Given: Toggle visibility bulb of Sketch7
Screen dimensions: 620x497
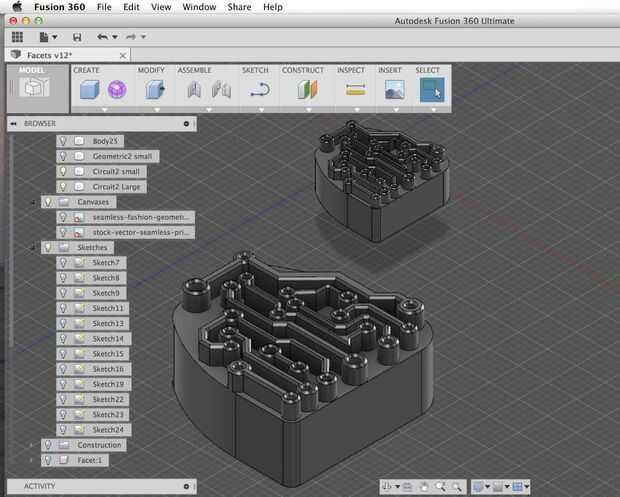Looking at the screenshot, I should pyautogui.click(x=62, y=263).
